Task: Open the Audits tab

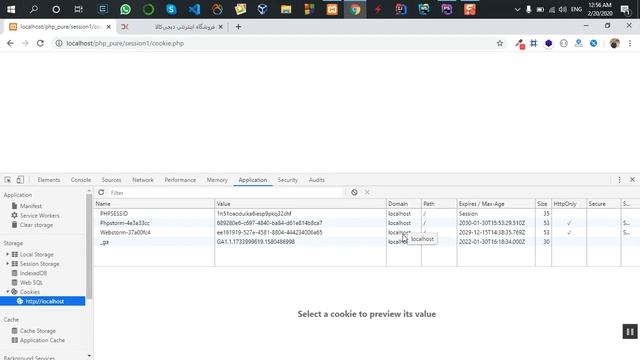Action: pyautogui.click(x=317, y=180)
